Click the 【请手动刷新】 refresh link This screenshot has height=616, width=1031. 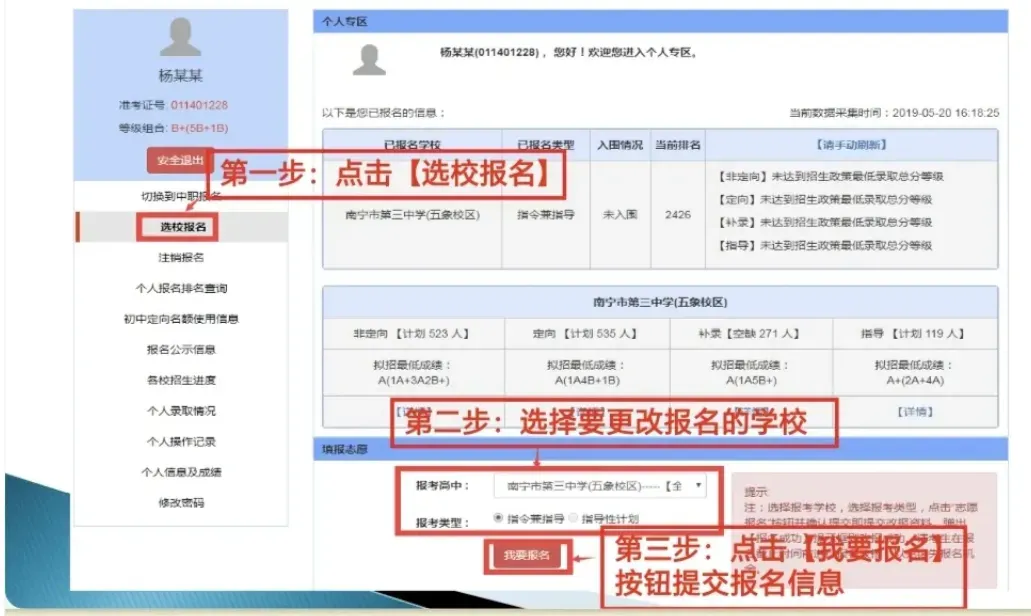pos(851,145)
